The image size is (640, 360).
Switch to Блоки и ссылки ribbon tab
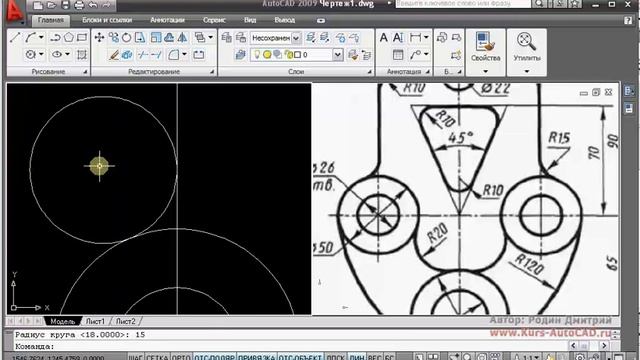tap(107, 20)
